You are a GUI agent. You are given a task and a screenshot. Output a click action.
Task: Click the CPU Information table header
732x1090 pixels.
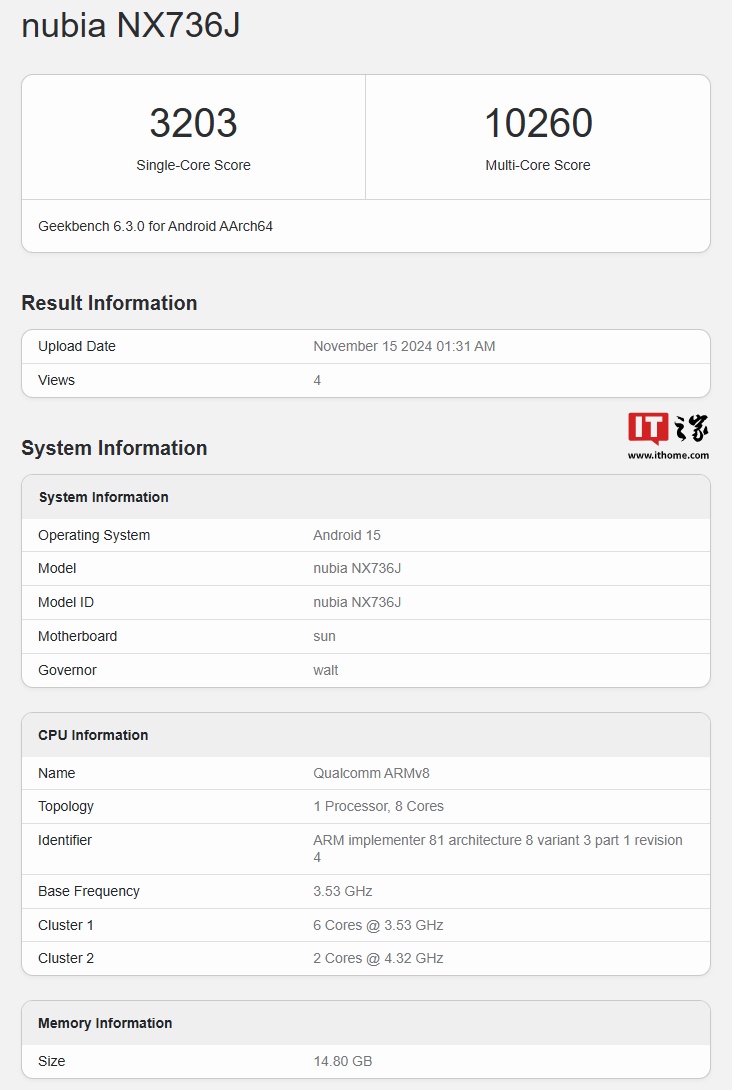tap(93, 735)
